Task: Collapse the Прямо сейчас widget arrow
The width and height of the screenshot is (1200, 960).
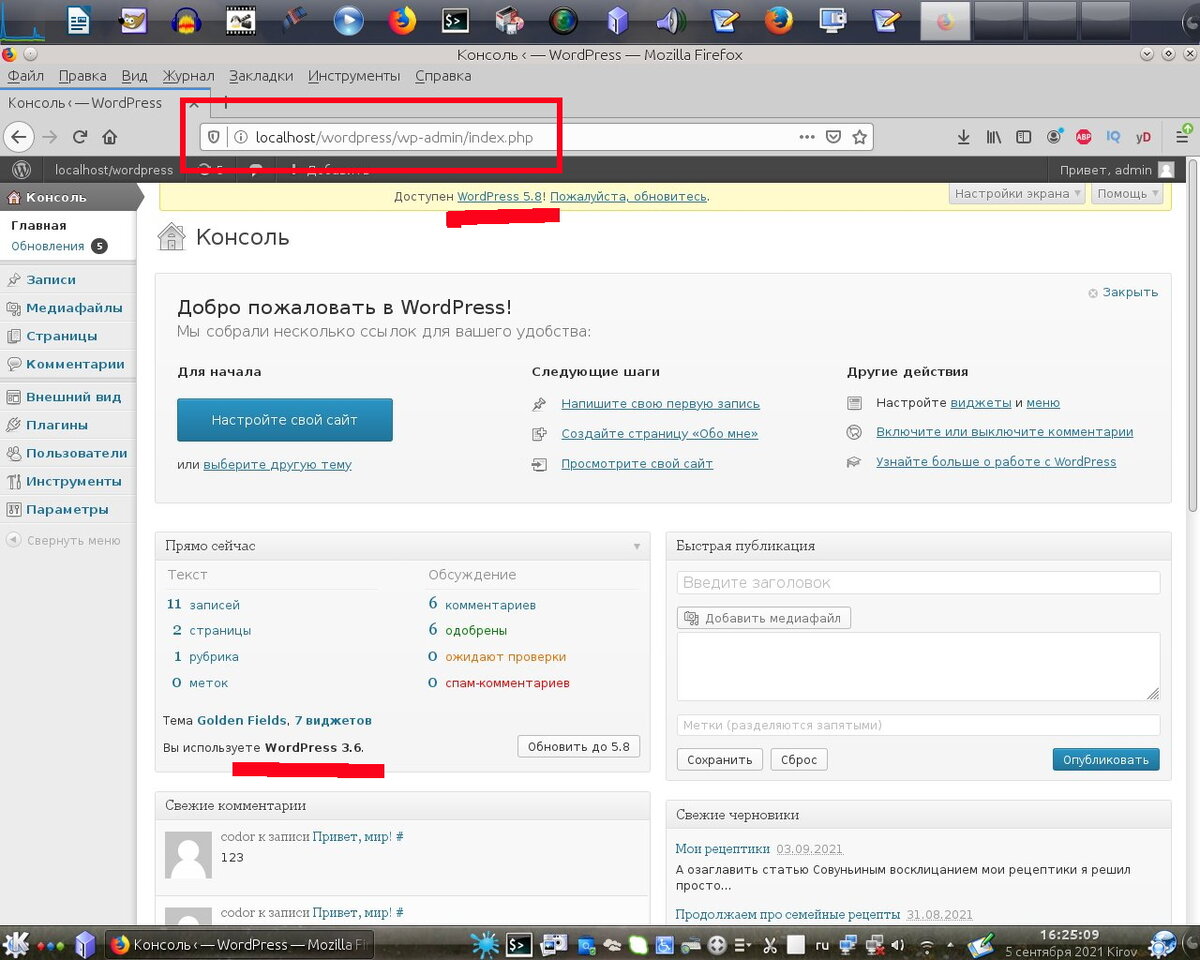Action: (637, 546)
